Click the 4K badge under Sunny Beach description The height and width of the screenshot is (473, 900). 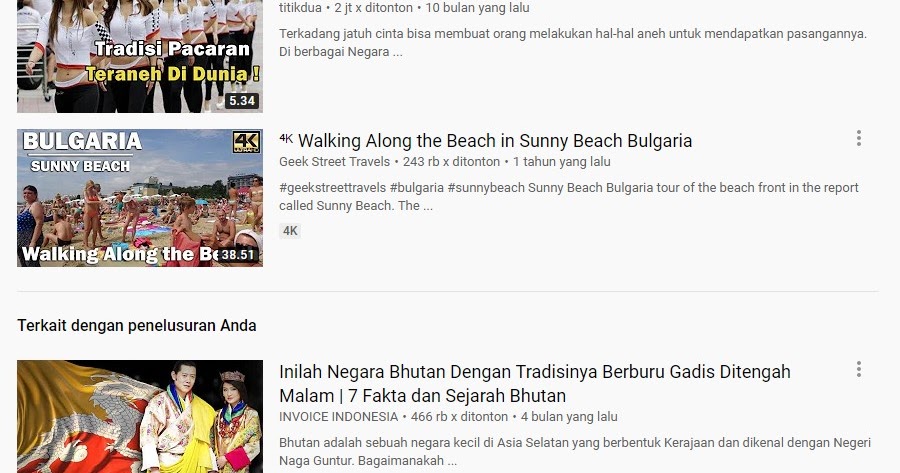tap(290, 231)
